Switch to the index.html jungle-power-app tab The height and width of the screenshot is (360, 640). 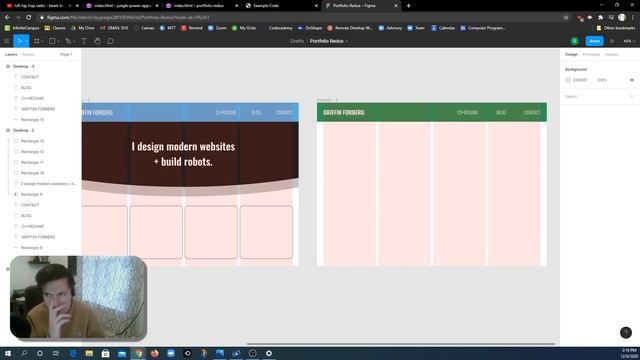122,6
